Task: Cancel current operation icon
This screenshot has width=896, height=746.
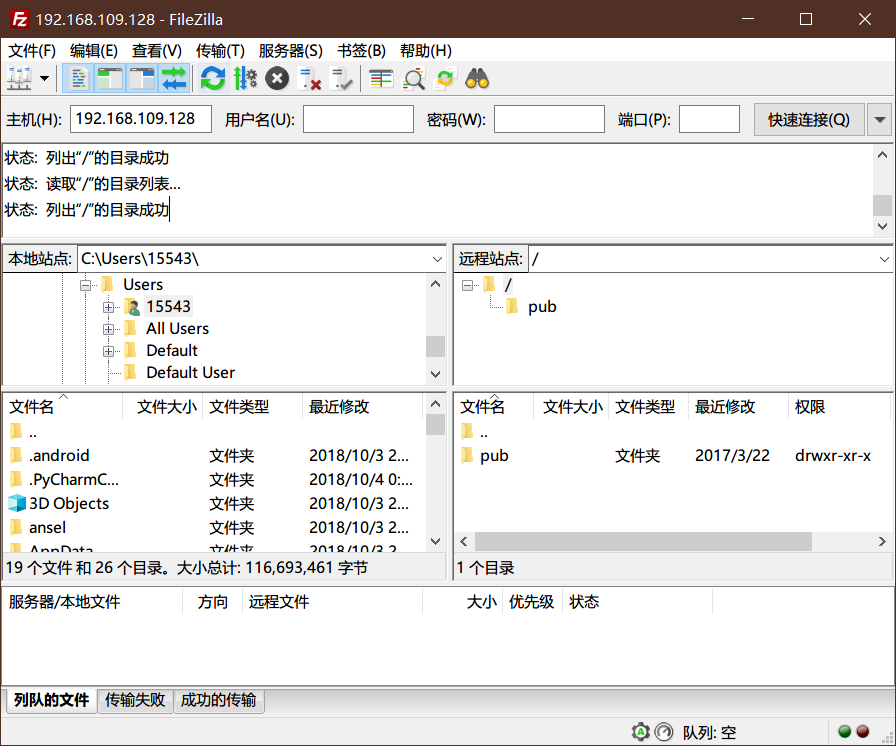Action: click(x=277, y=79)
